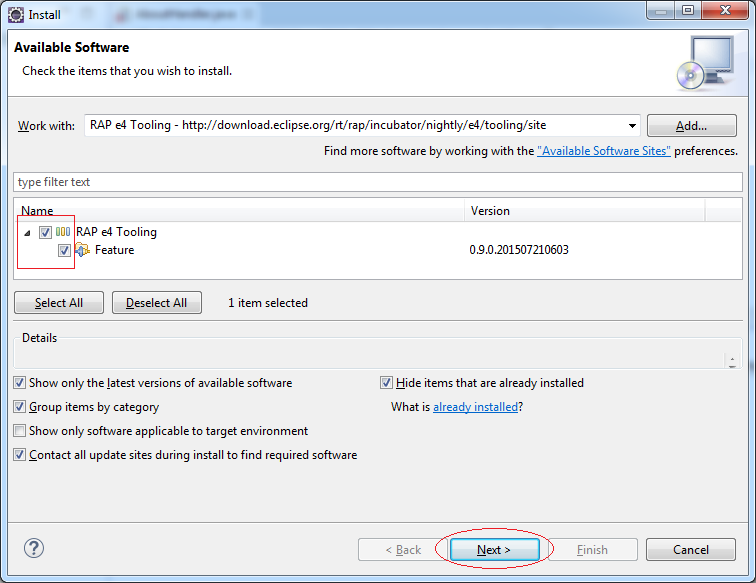Screen dimensions: 756x583
Task: Open the help question mark icon
Action: [x=34, y=548]
